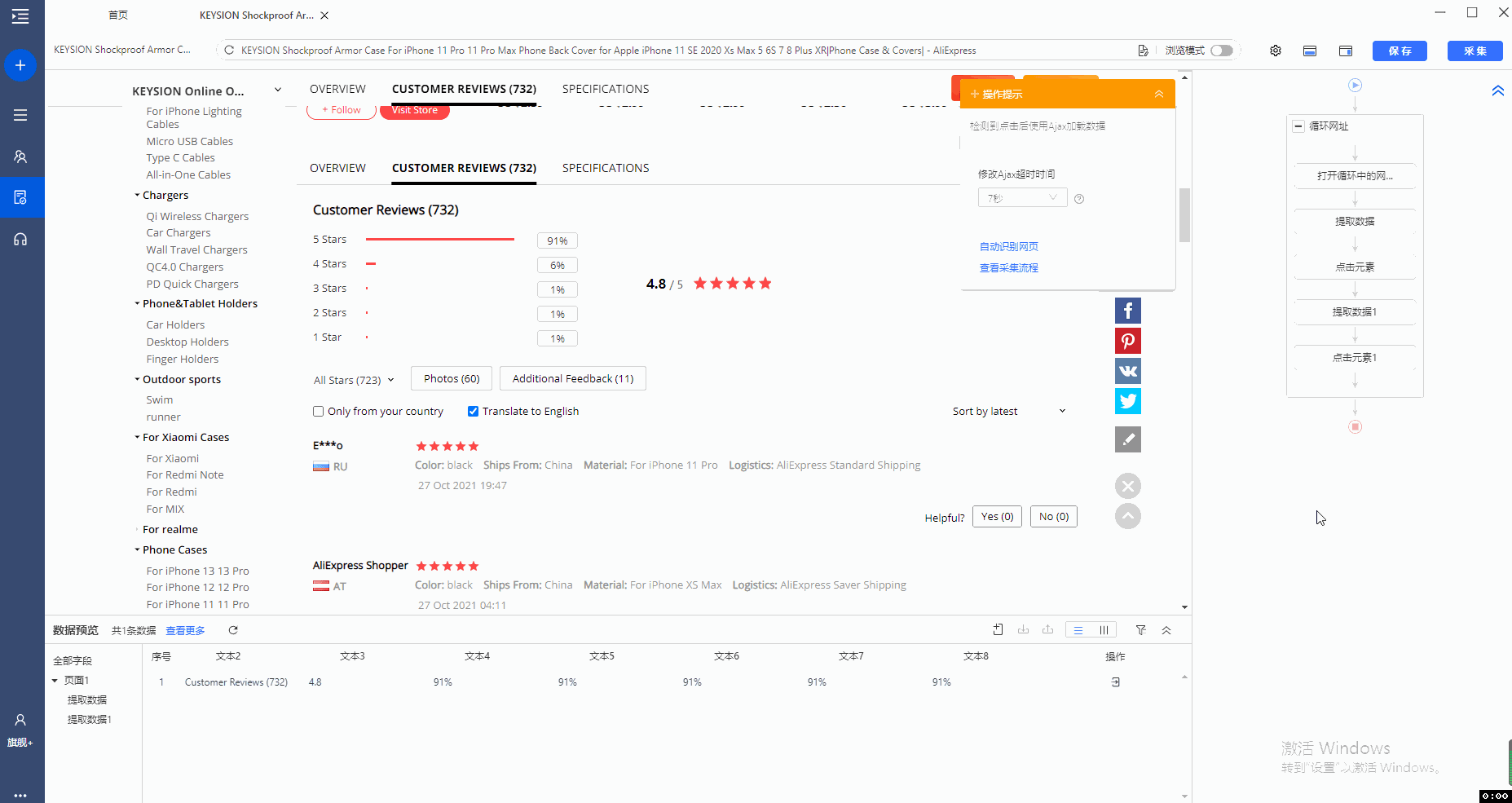This screenshot has height=803, width=1512.
Task: Click the 查看更多 link in data preview
Action: click(185, 630)
